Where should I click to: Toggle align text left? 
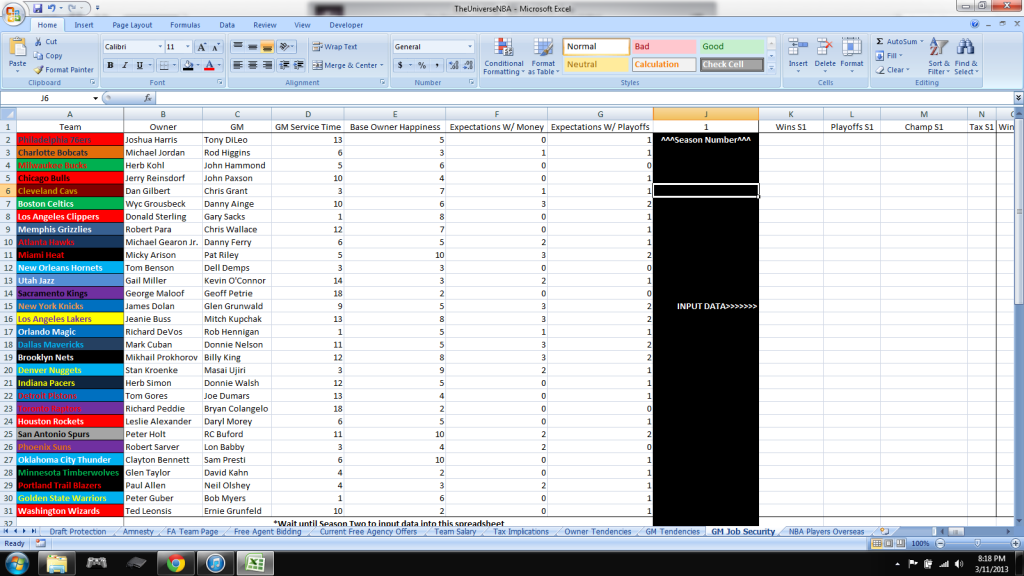(238, 65)
